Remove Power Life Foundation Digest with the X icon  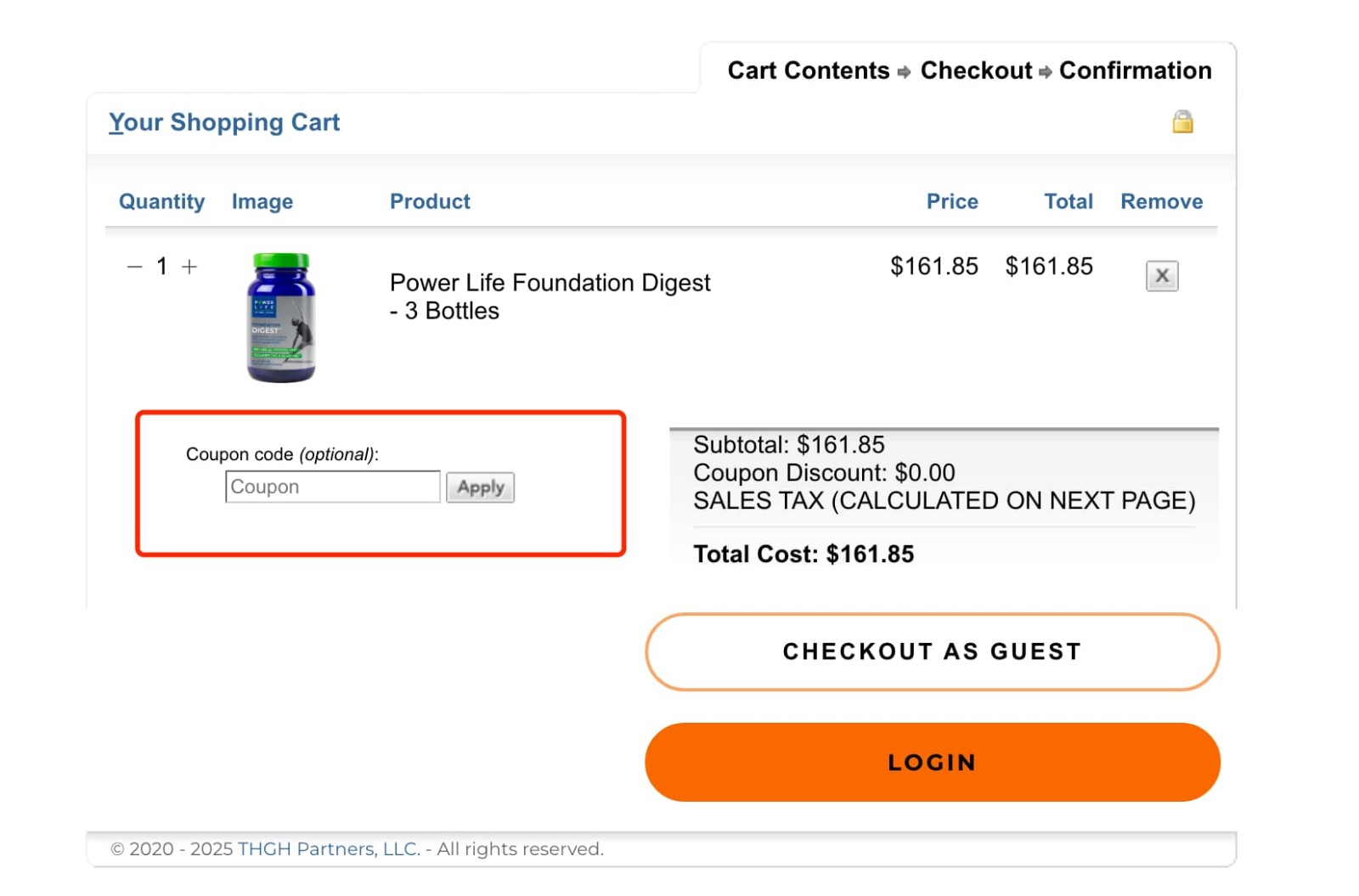coord(1161,275)
